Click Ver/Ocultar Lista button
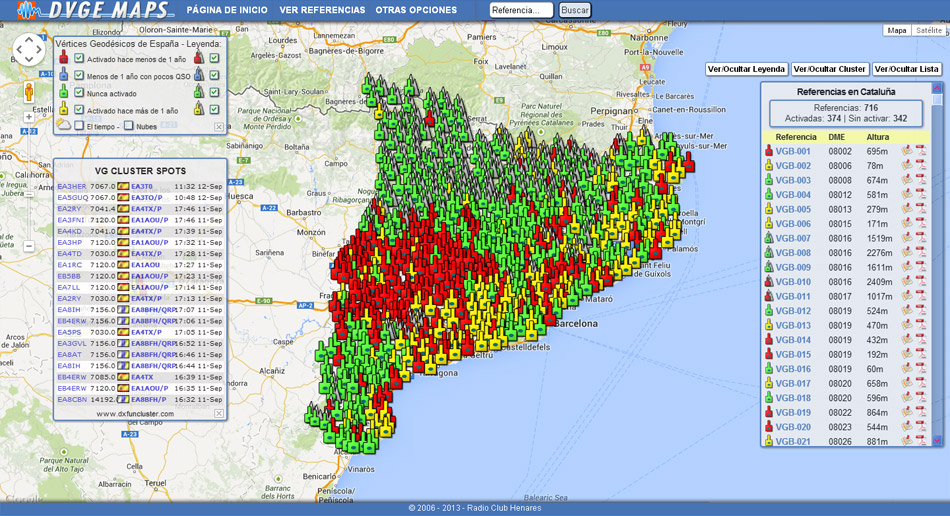 coord(906,69)
